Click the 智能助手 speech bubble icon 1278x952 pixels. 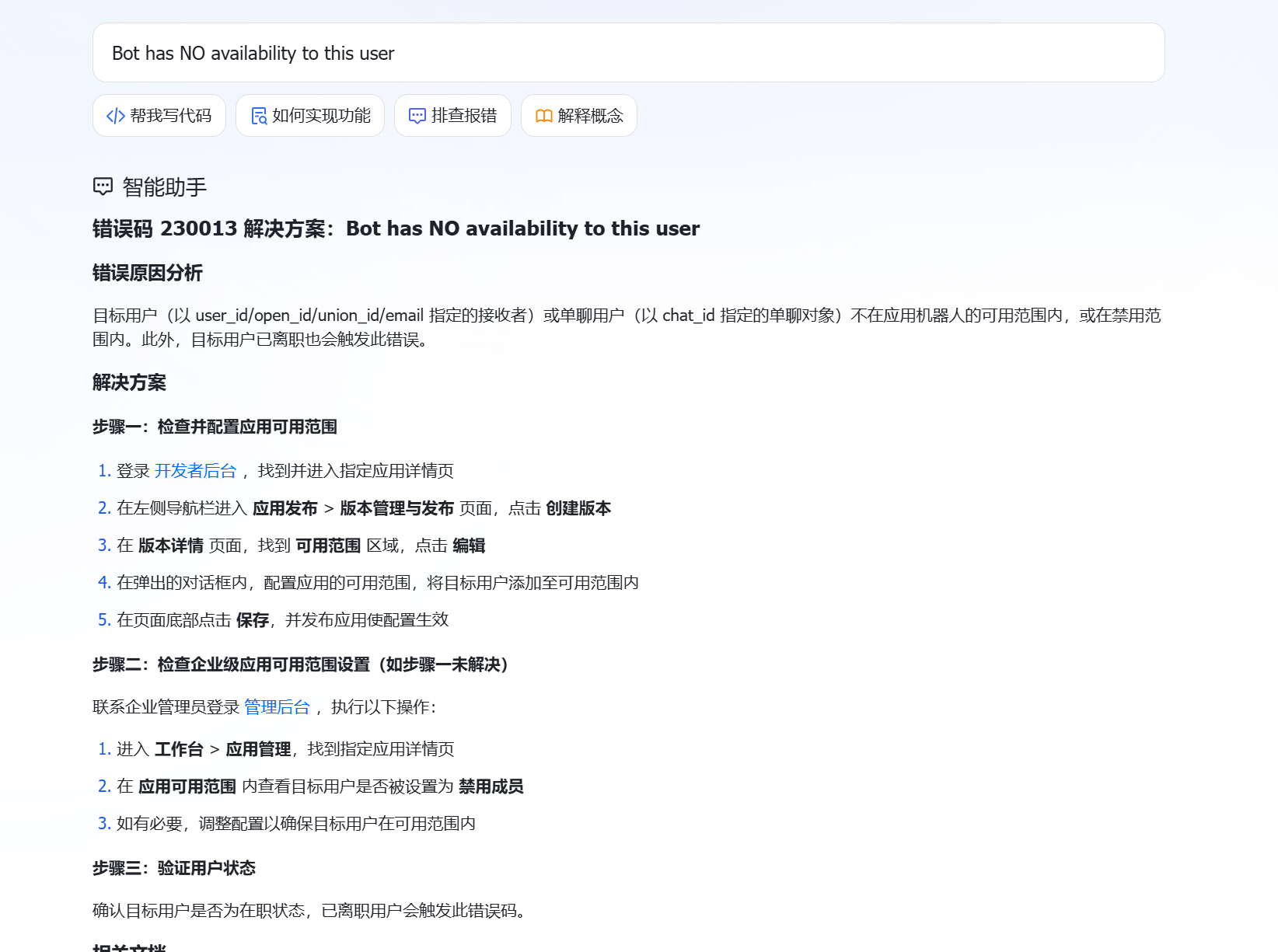pos(102,187)
